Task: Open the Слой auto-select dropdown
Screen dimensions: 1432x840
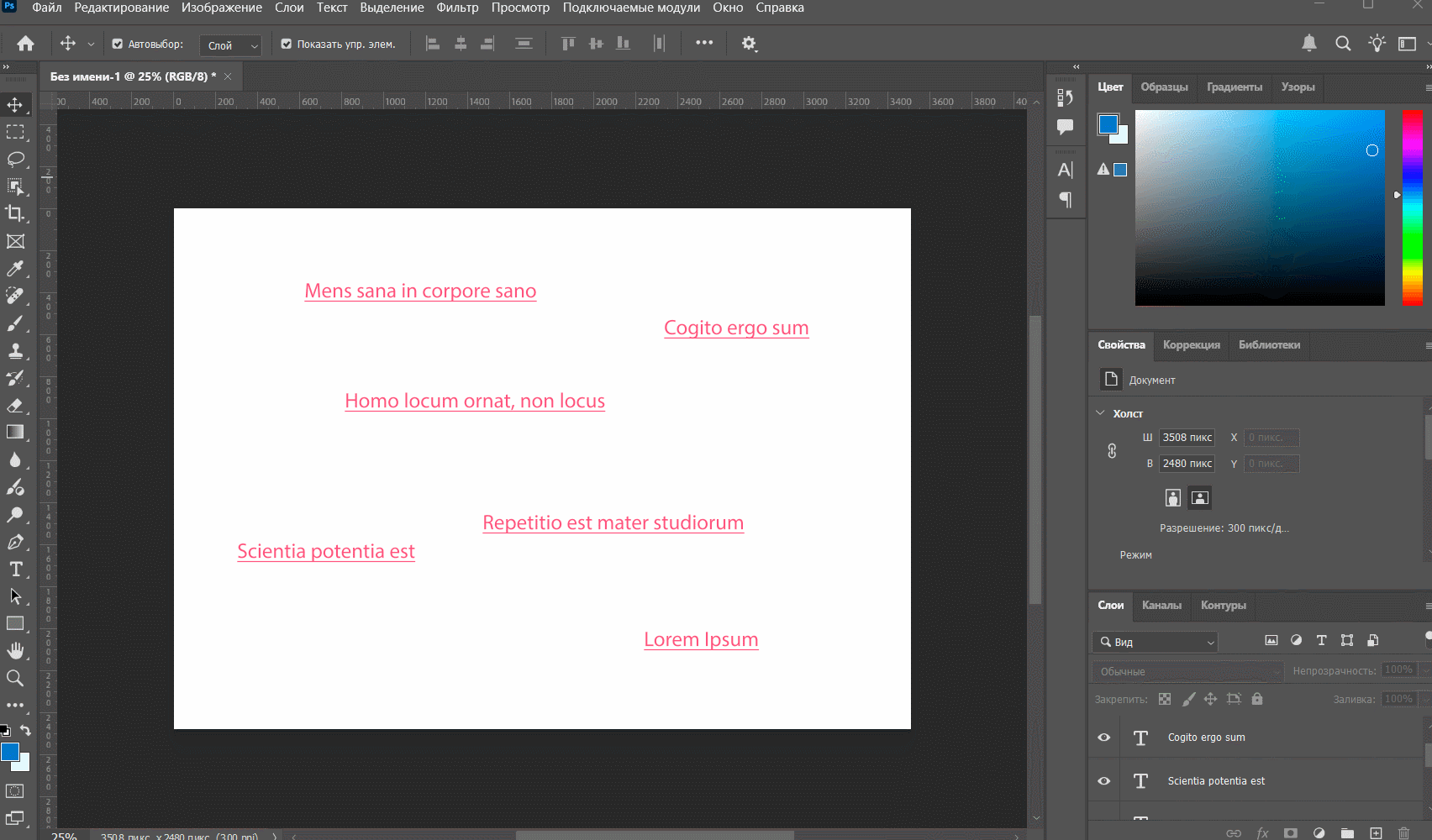Action: pyautogui.click(x=231, y=45)
